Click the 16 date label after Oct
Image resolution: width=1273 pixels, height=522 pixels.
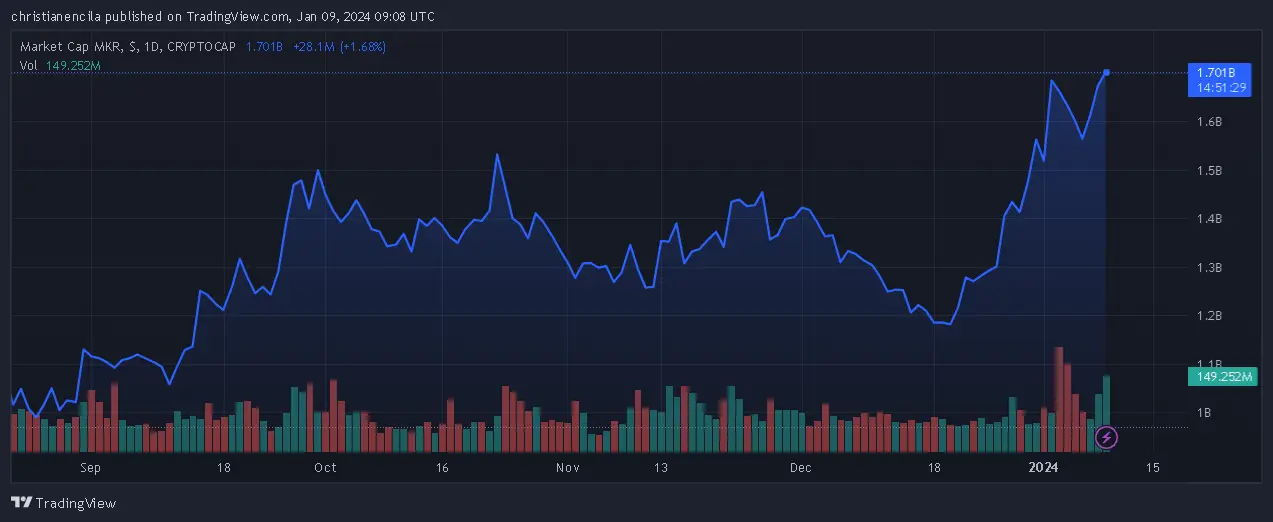click(x=441, y=467)
